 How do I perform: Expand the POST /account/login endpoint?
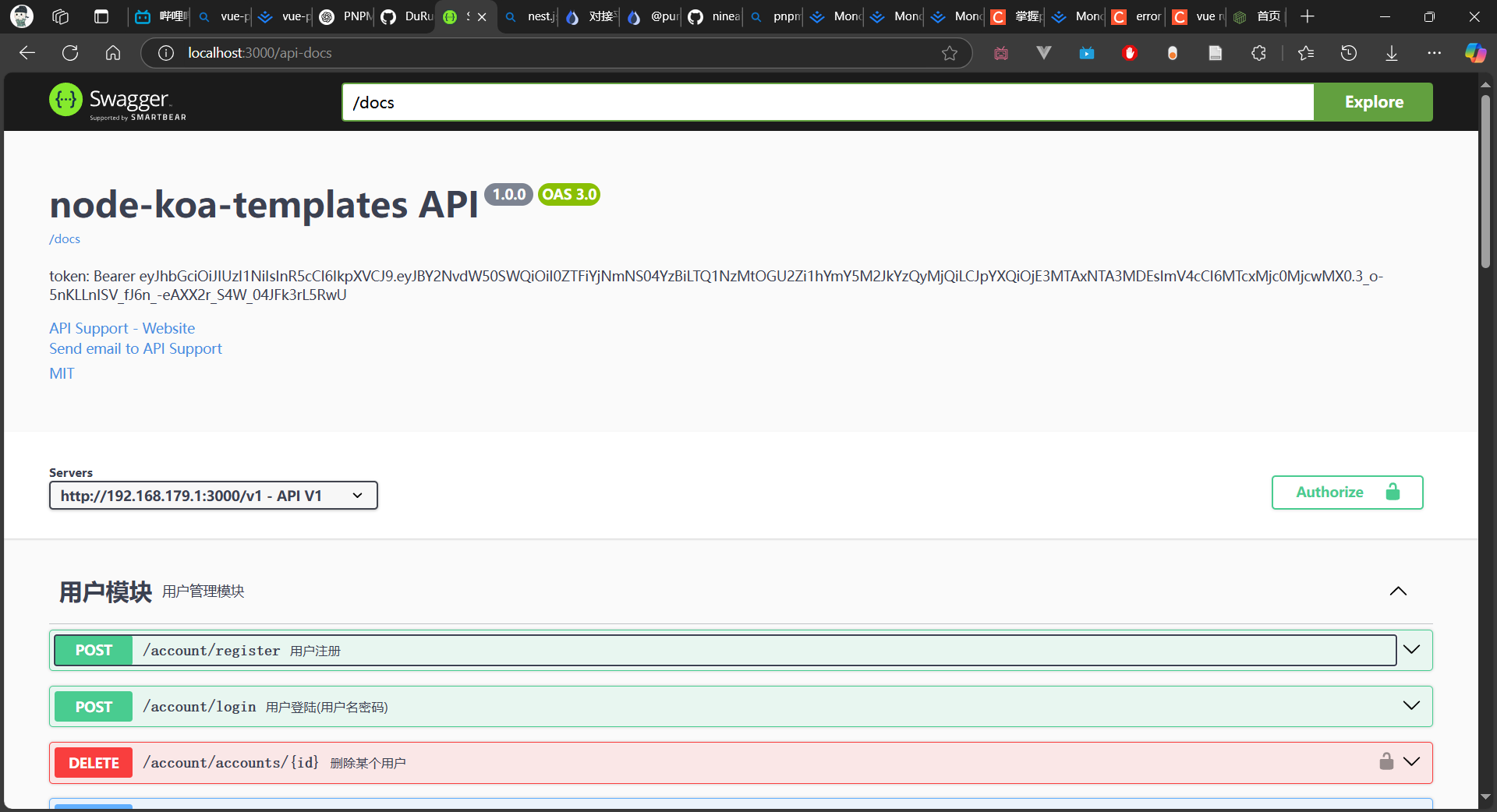point(1411,706)
